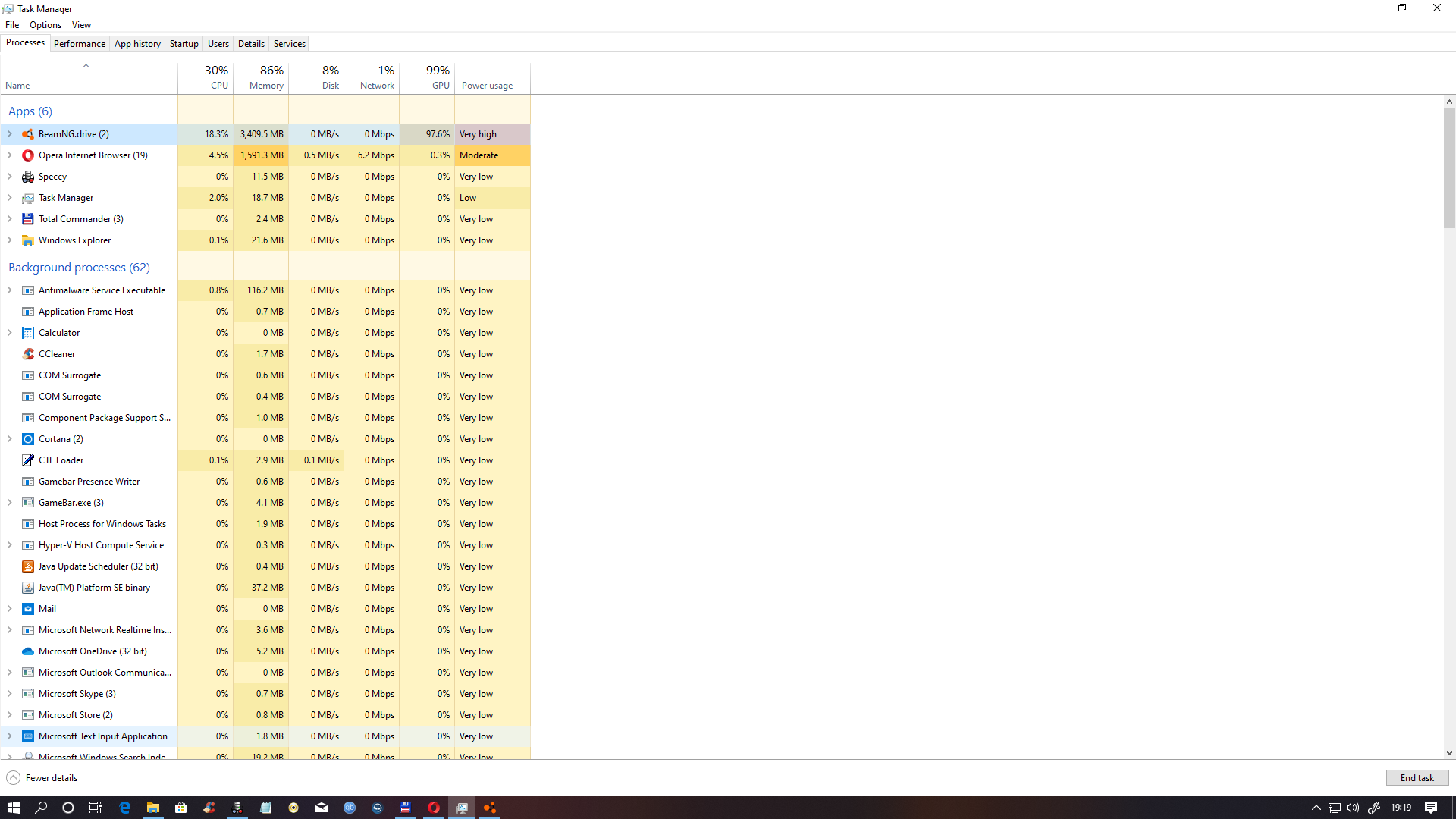The image size is (1456, 819).
Task: Open the volume icon in the system tray
Action: 1353,808
